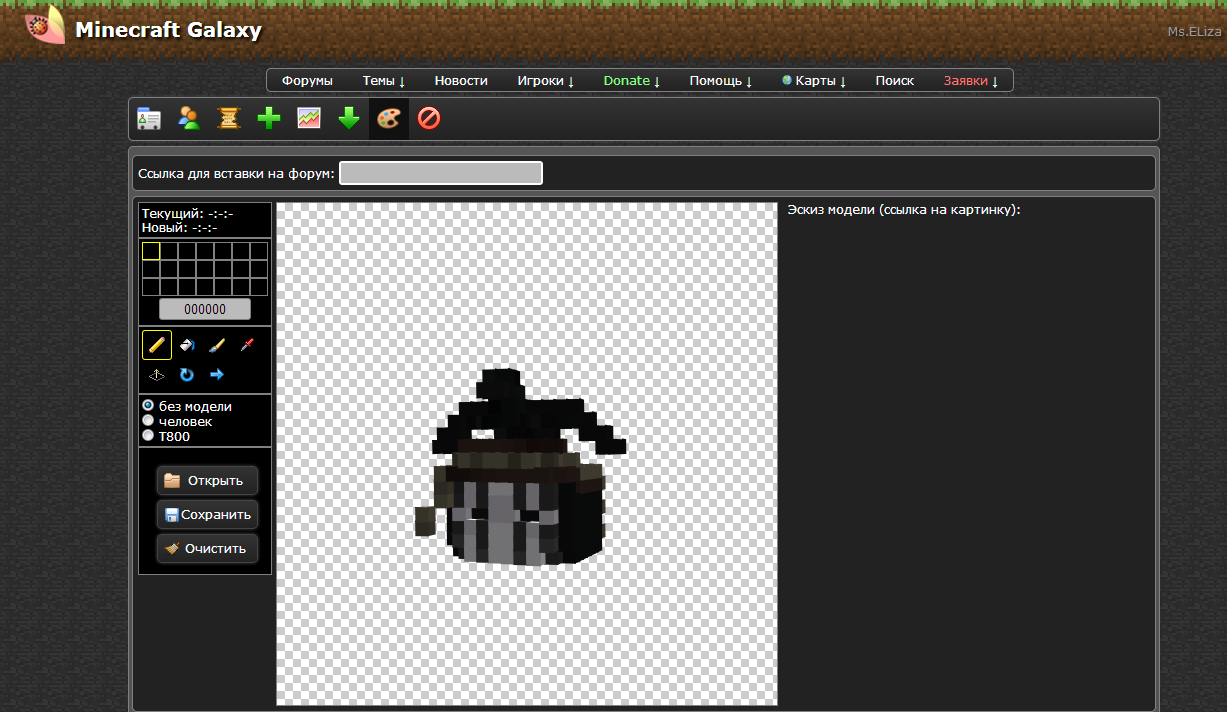This screenshot has width=1227, height=712.
Task: Click the '000000' color hex field
Action: (205, 309)
